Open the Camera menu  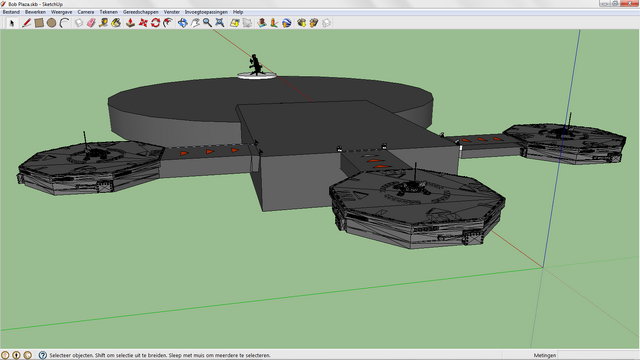tap(86, 12)
